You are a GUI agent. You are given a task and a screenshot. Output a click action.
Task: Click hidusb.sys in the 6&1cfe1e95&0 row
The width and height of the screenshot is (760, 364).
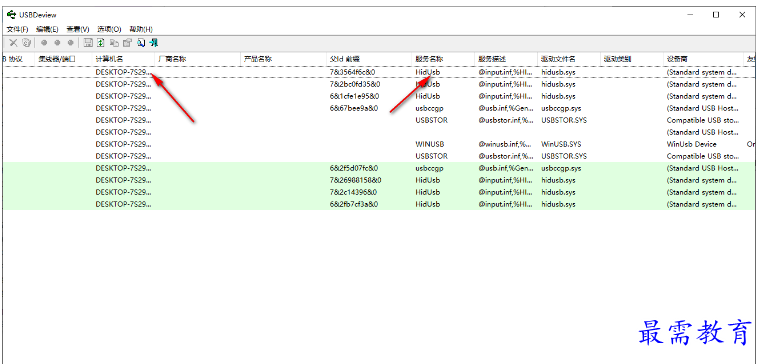pyautogui.click(x=558, y=96)
